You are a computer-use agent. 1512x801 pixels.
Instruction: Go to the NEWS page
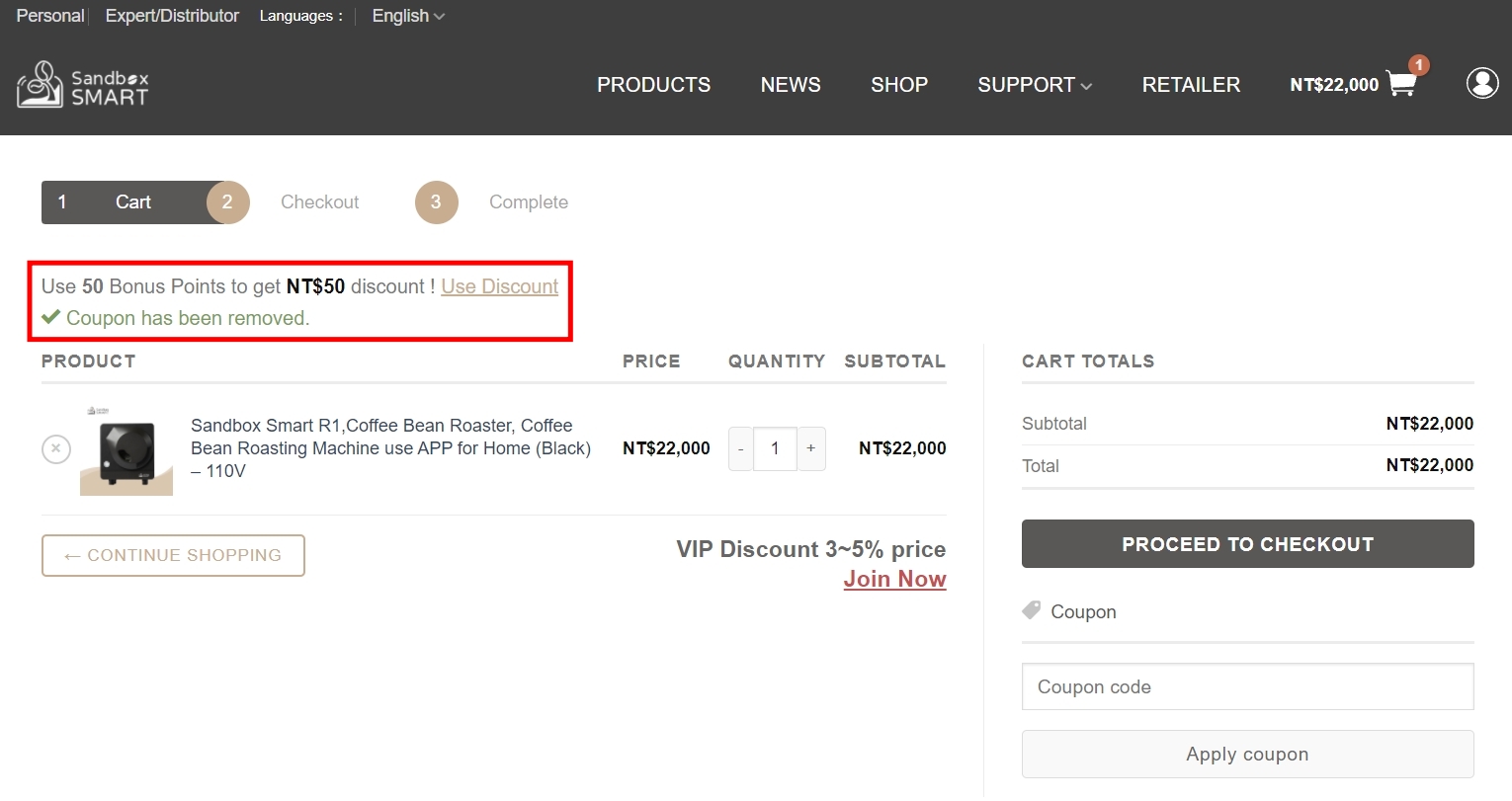[791, 85]
